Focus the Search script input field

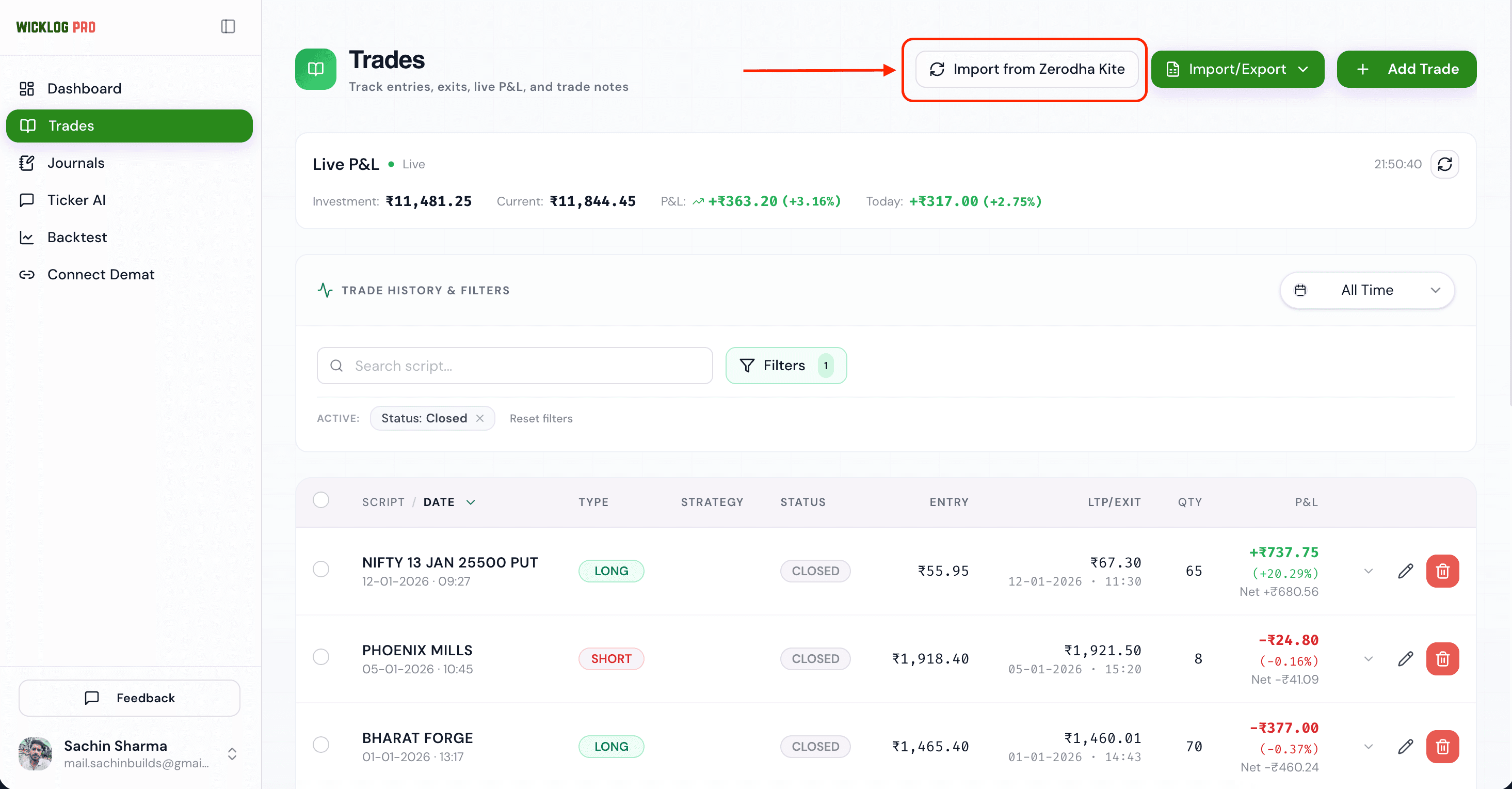point(515,366)
